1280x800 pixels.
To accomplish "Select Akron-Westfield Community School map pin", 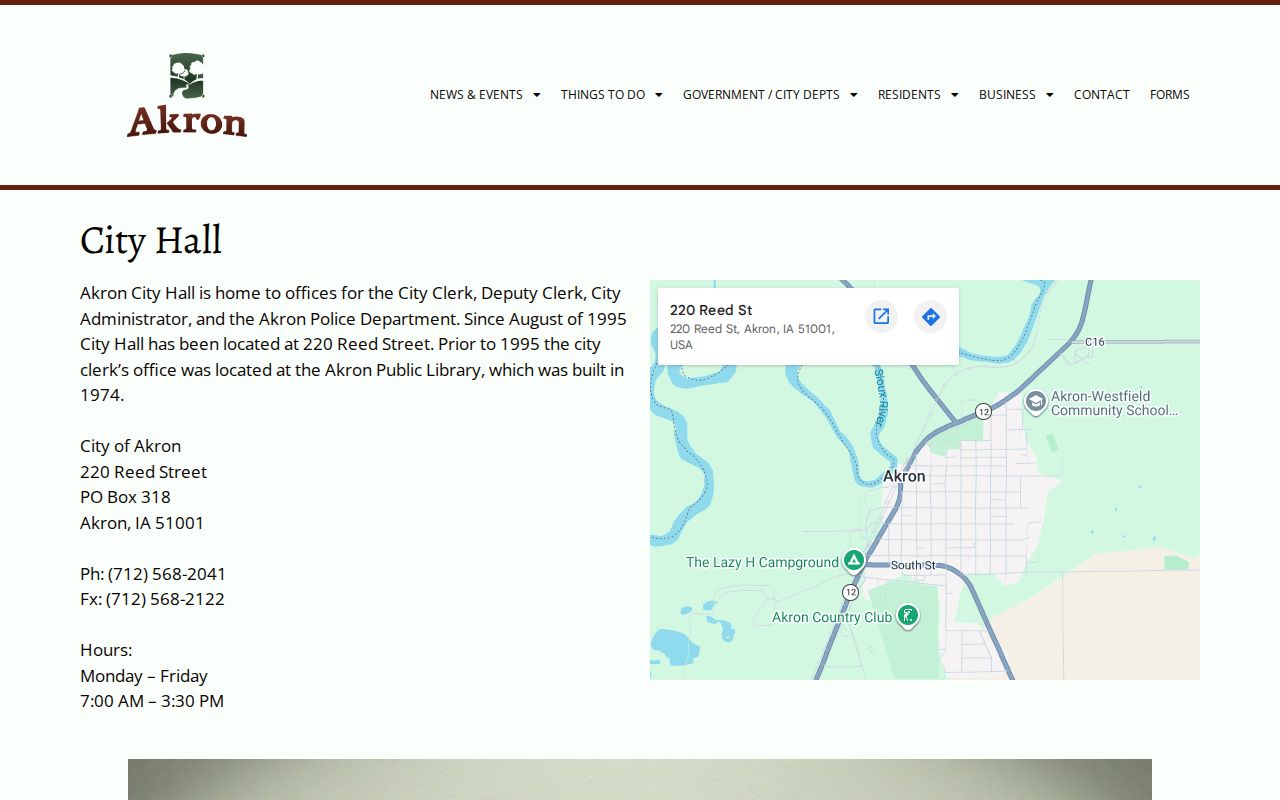I will (x=1036, y=402).
